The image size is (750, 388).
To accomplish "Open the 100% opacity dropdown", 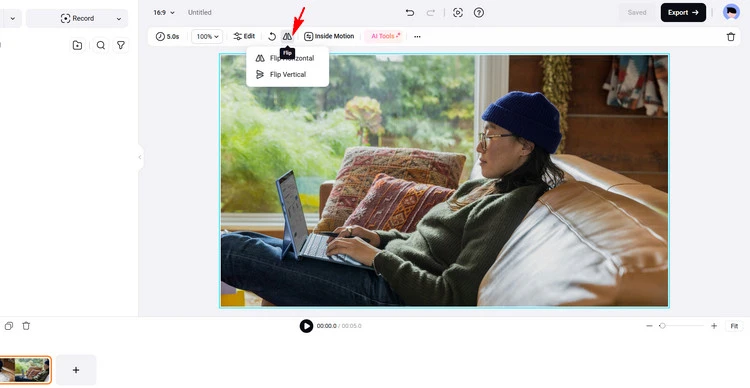I will pos(207,36).
